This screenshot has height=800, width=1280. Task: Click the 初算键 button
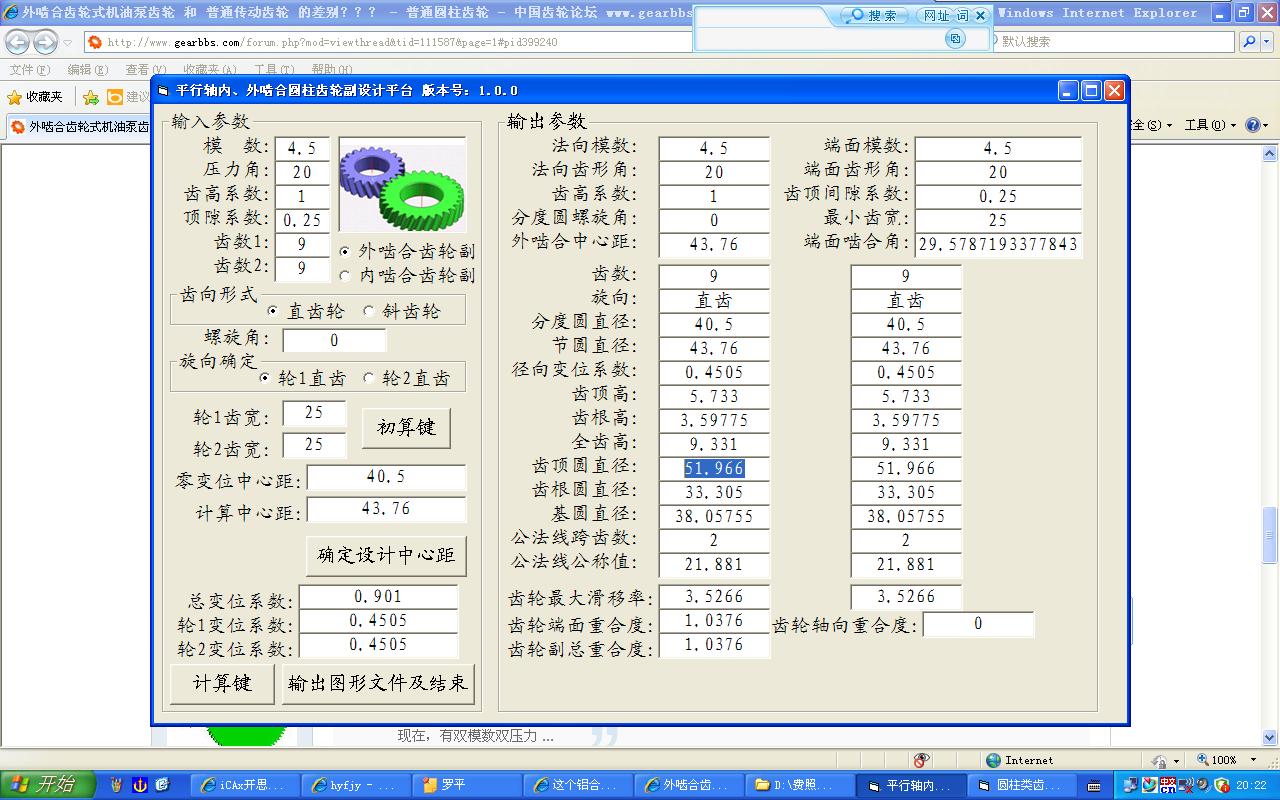[x=406, y=428]
